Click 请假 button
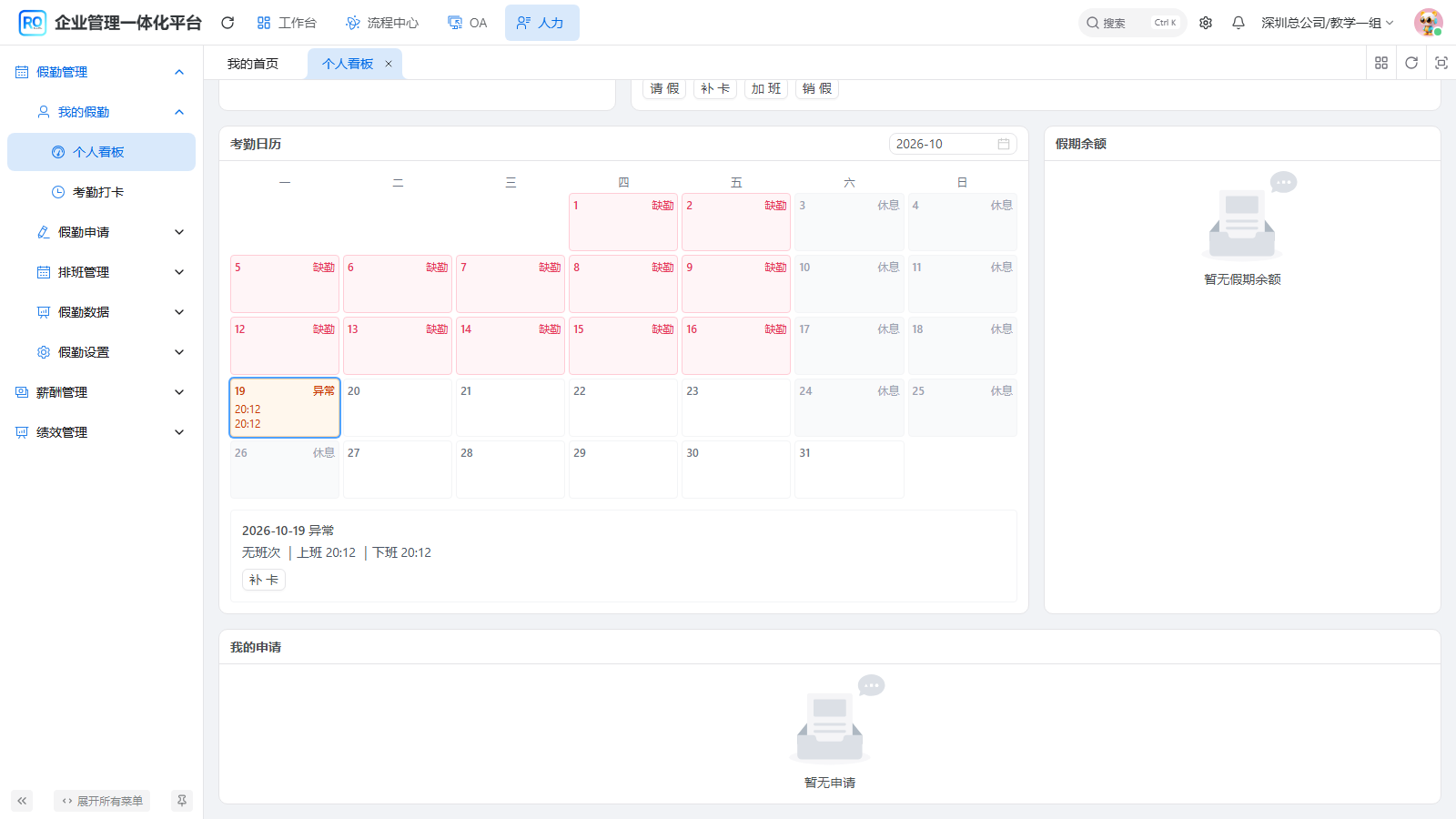1456x819 pixels. coord(664,88)
